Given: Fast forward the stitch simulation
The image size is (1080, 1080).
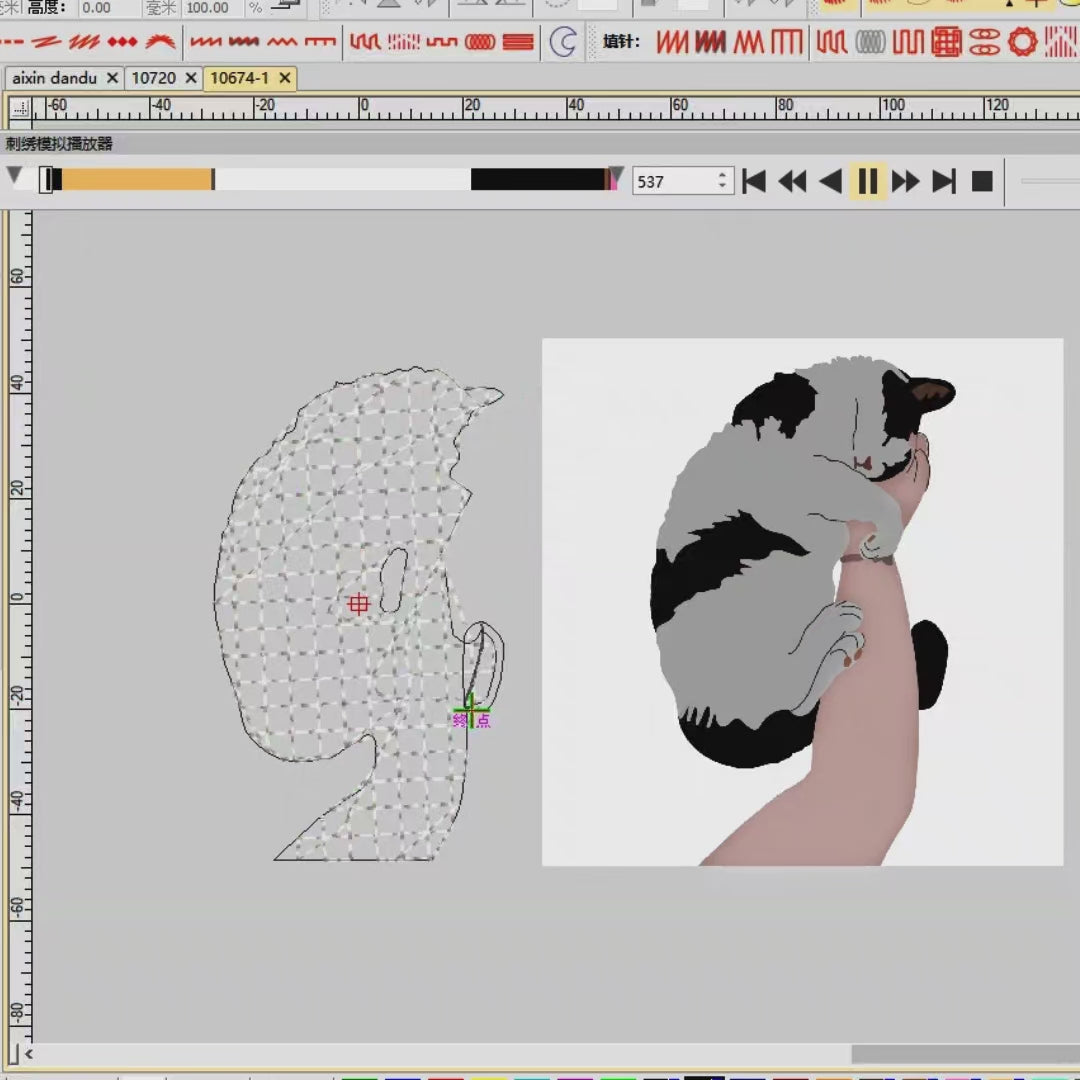Looking at the screenshot, I should click(x=906, y=181).
